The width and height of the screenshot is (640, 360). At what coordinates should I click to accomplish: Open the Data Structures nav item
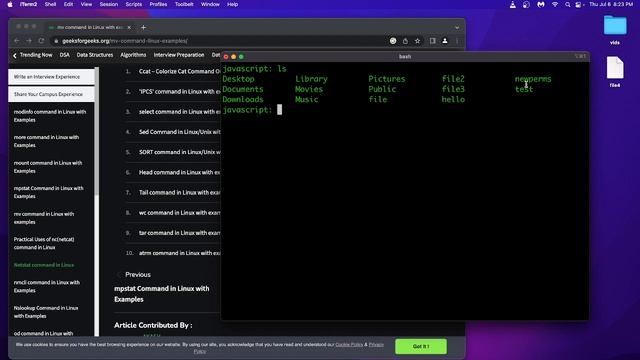[x=95, y=55]
